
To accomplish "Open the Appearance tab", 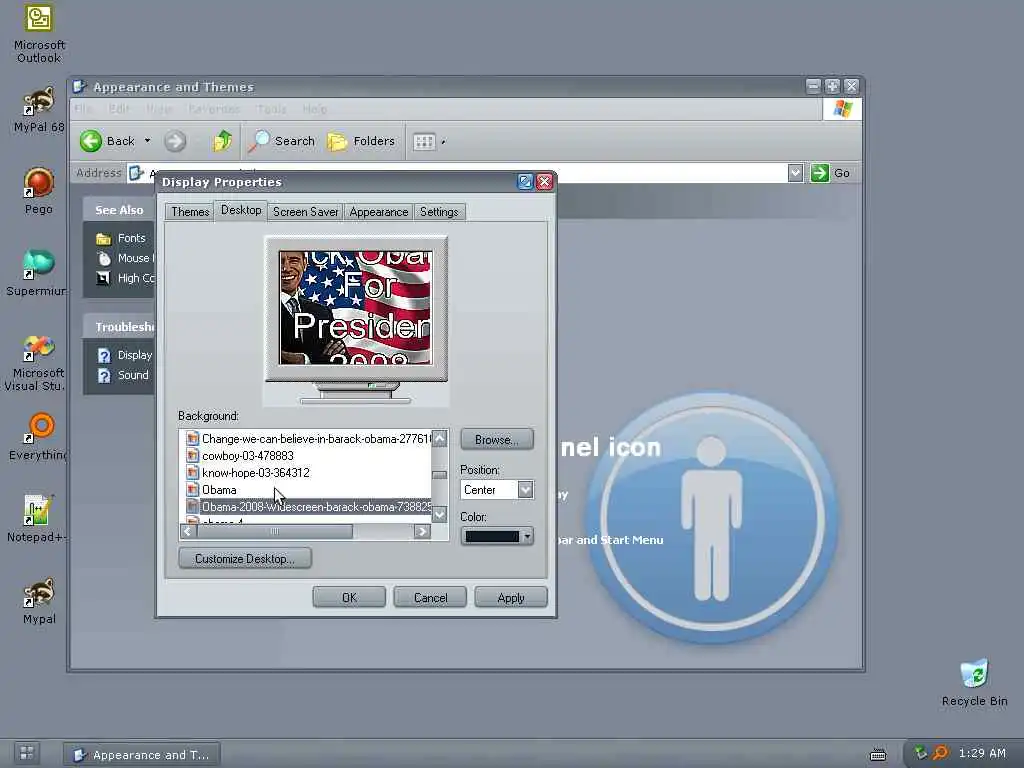I will tap(379, 212).
